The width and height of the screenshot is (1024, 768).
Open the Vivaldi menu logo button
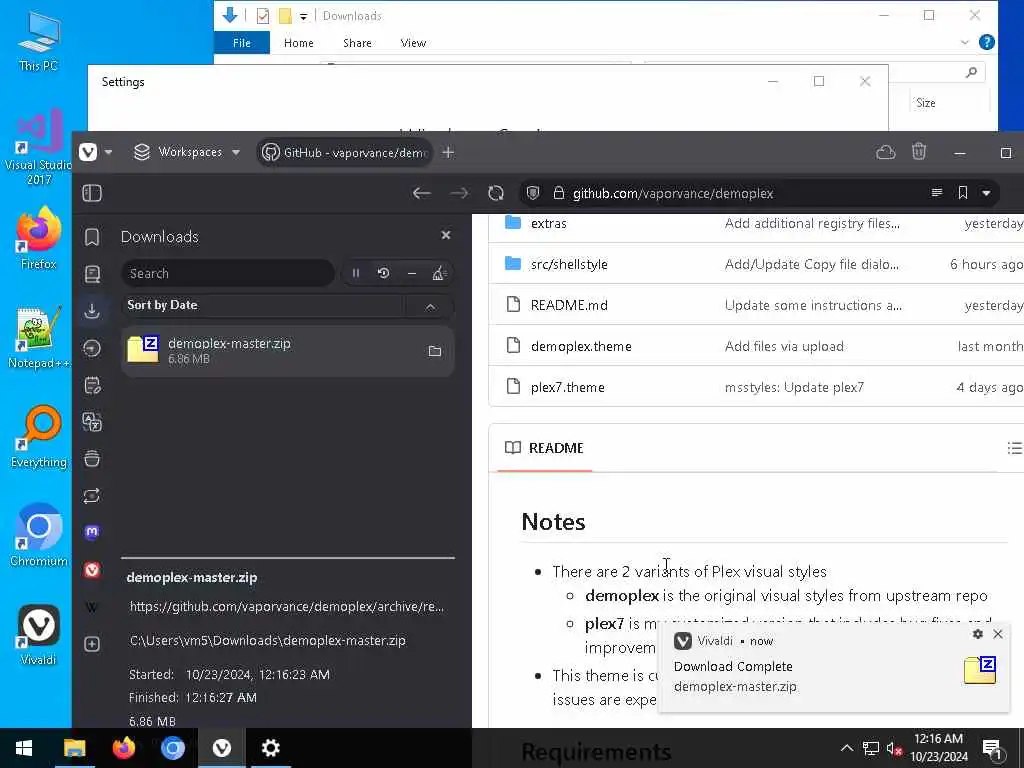pyautogui.click(x=88, y=152)
